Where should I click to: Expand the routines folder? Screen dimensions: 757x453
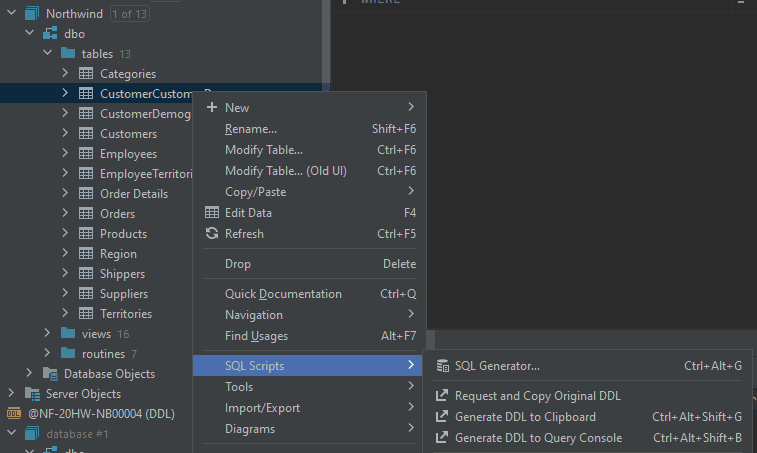pyautogui.click(x=47, y=354)
